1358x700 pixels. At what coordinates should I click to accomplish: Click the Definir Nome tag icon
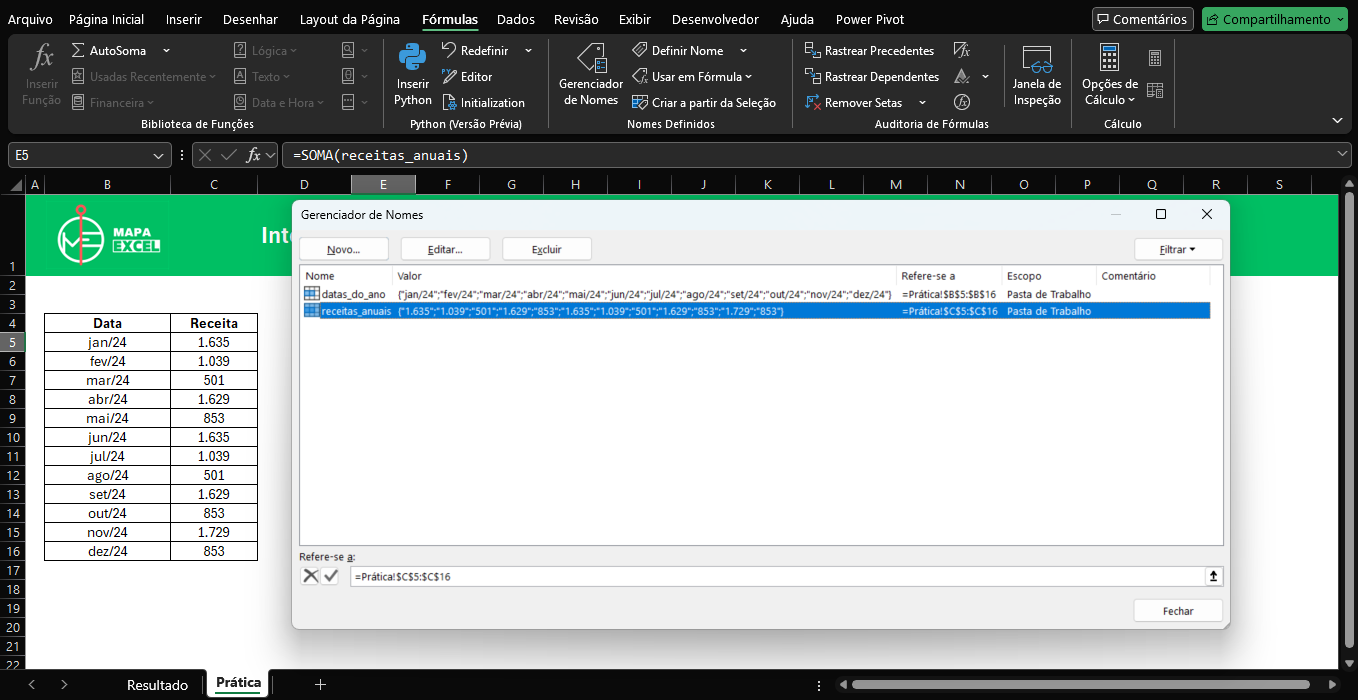tap(640, 50)
